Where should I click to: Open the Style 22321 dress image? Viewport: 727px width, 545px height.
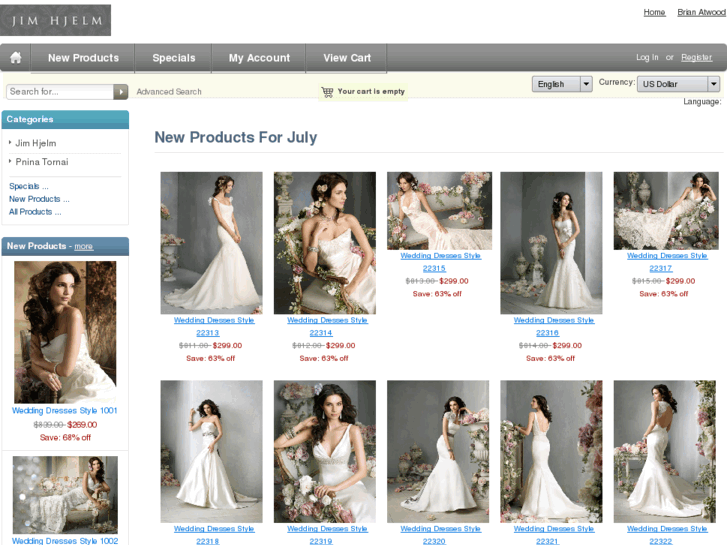coord(551,452)
